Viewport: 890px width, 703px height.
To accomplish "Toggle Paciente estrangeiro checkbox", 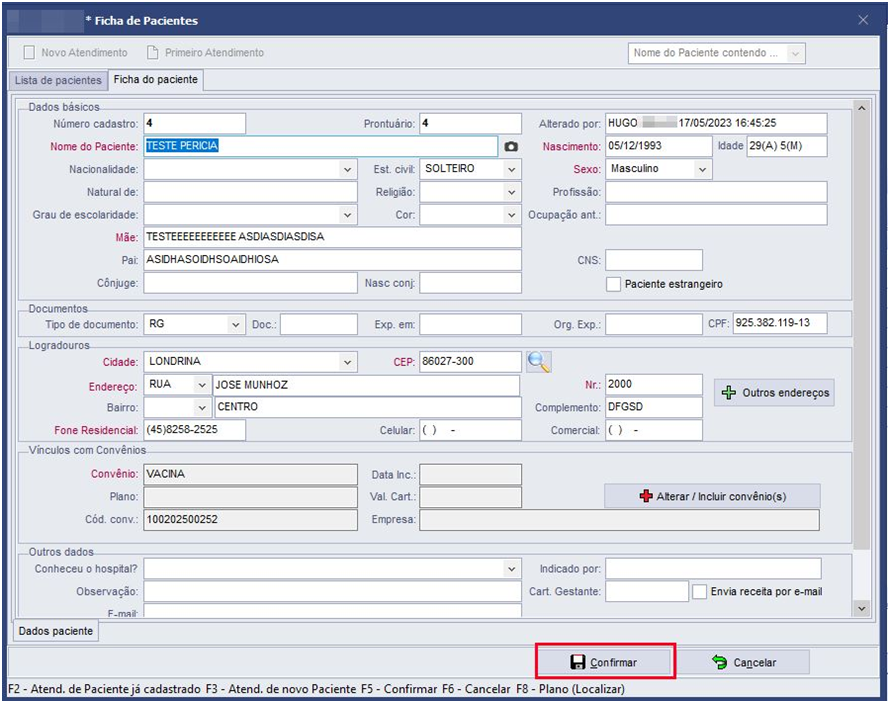I will click(613, 284).
